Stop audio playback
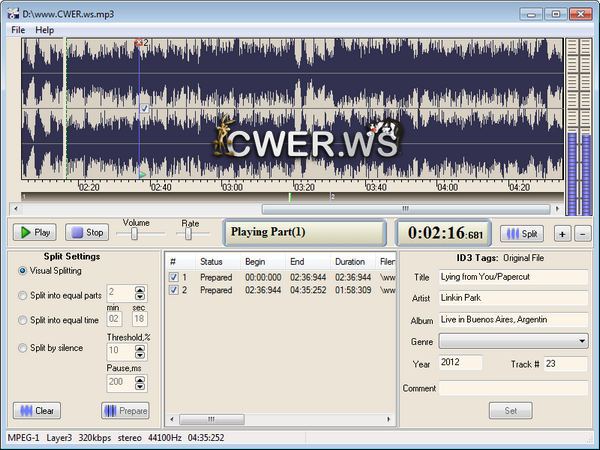This screenshot has width=600, height=450. [87, 232]
